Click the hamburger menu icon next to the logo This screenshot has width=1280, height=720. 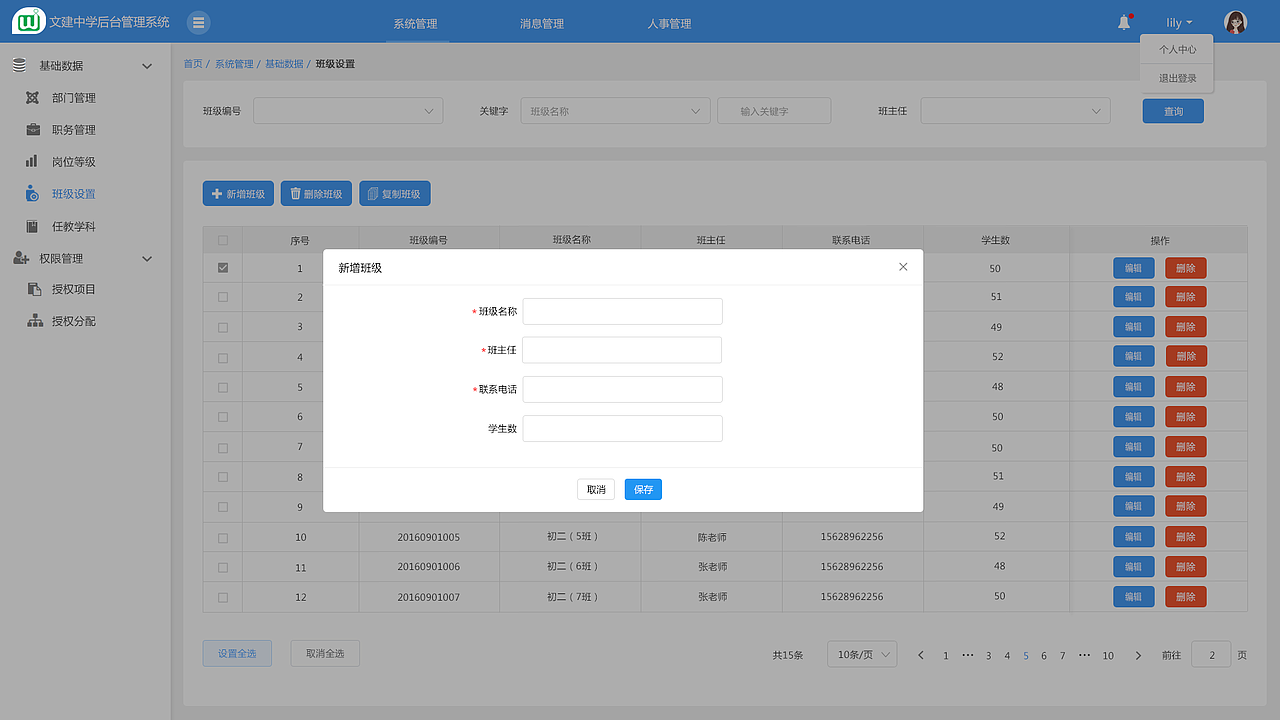click(198, 21)
